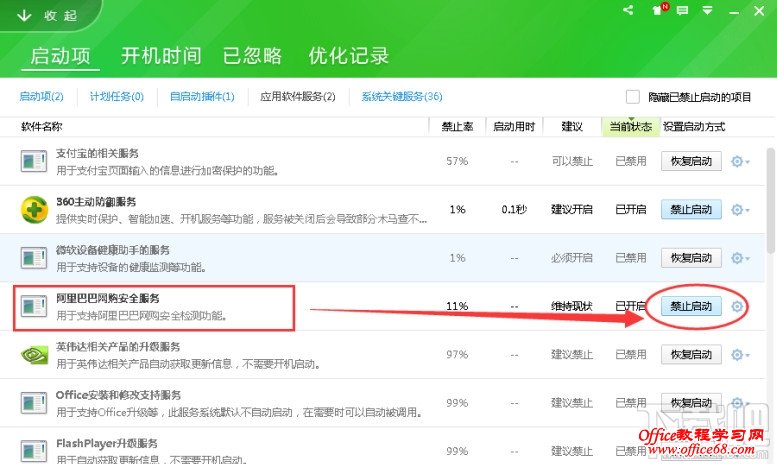
Task: Sort by the 禁止率 column header
Action: tap(457, 127)
